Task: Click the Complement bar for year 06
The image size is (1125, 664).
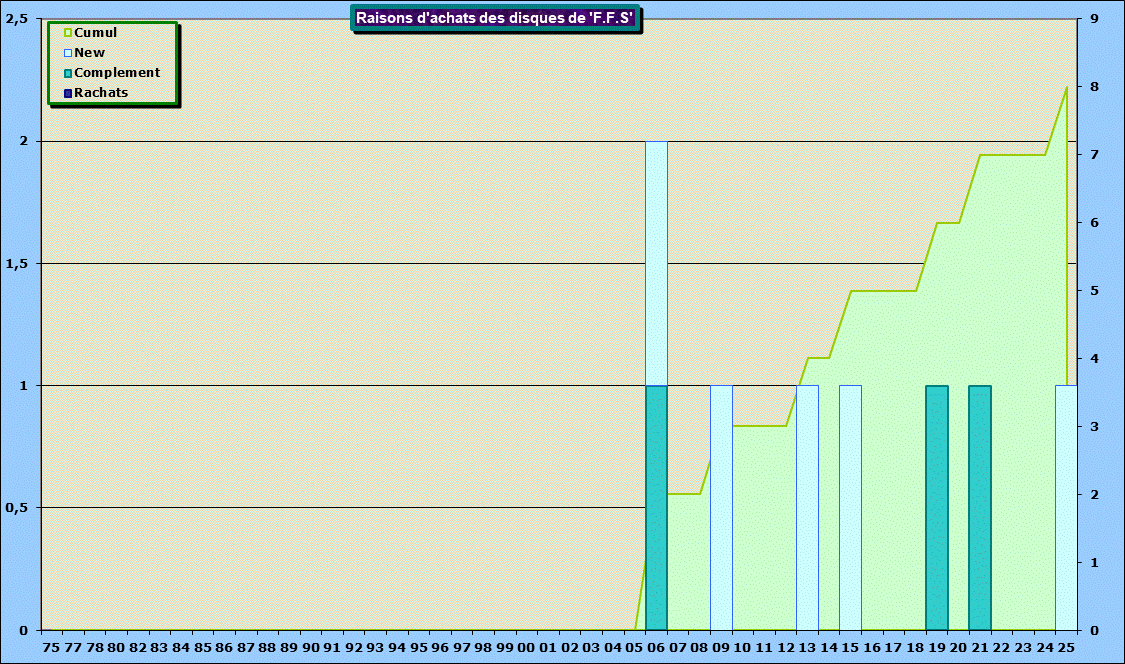Action: (x=656, y=508)
